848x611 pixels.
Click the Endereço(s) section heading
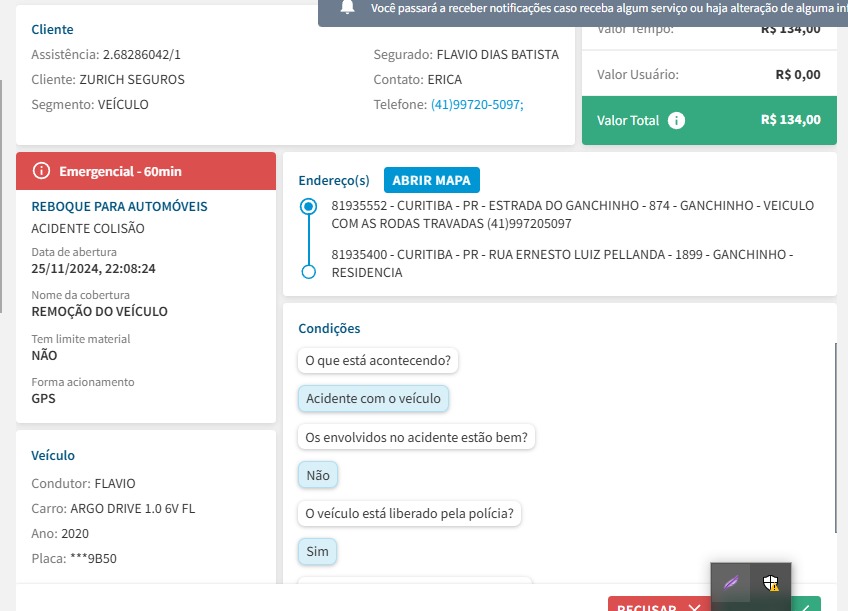click(x=334, y=180)
